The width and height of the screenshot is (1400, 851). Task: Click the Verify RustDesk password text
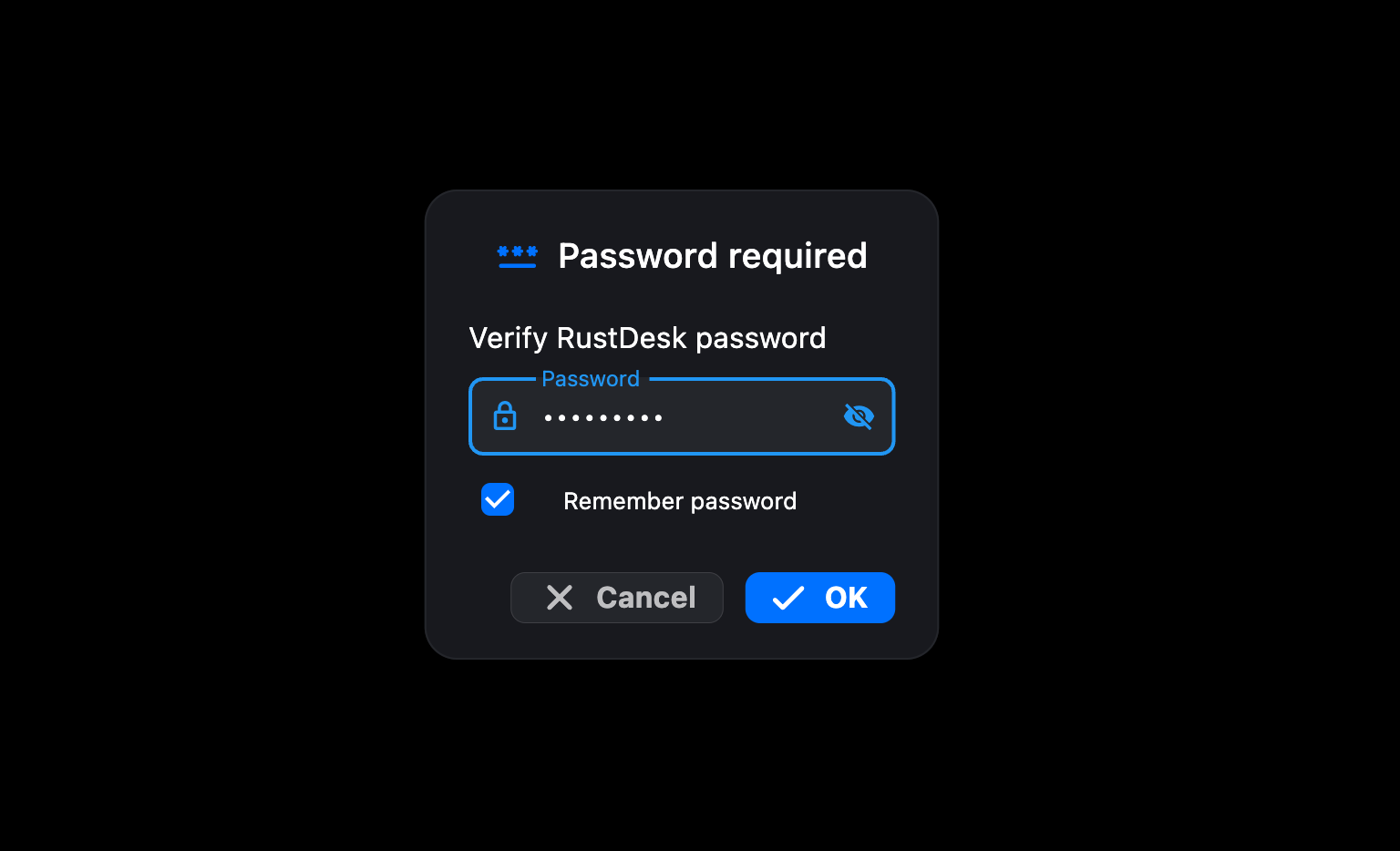tap(647, 338)
